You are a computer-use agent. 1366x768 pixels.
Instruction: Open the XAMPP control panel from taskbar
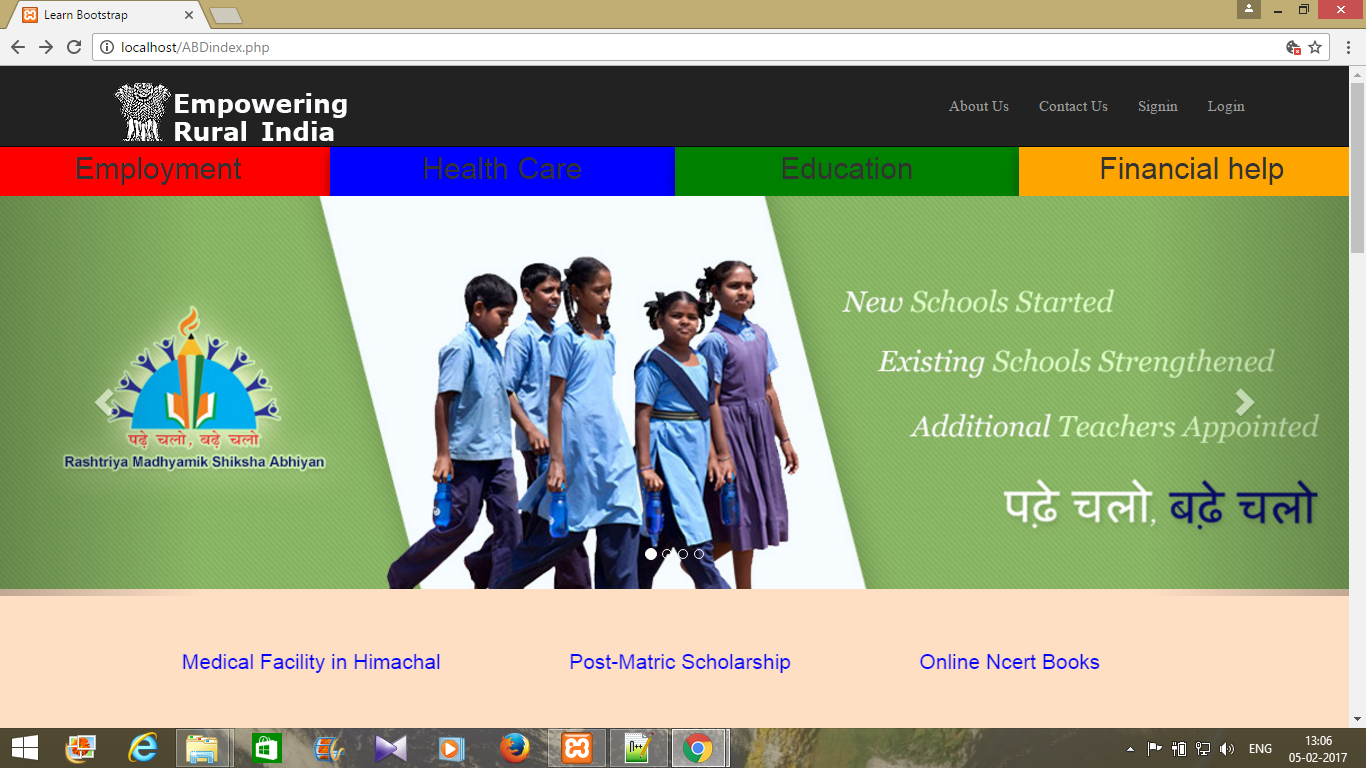[577, 747]
